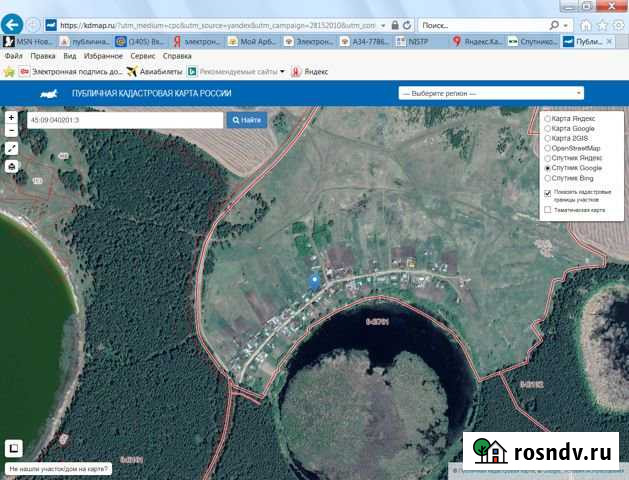Click the browser back arrow button
Image resolution: width=629 pixels, height=480 pixels.
(x=14, y=23)
